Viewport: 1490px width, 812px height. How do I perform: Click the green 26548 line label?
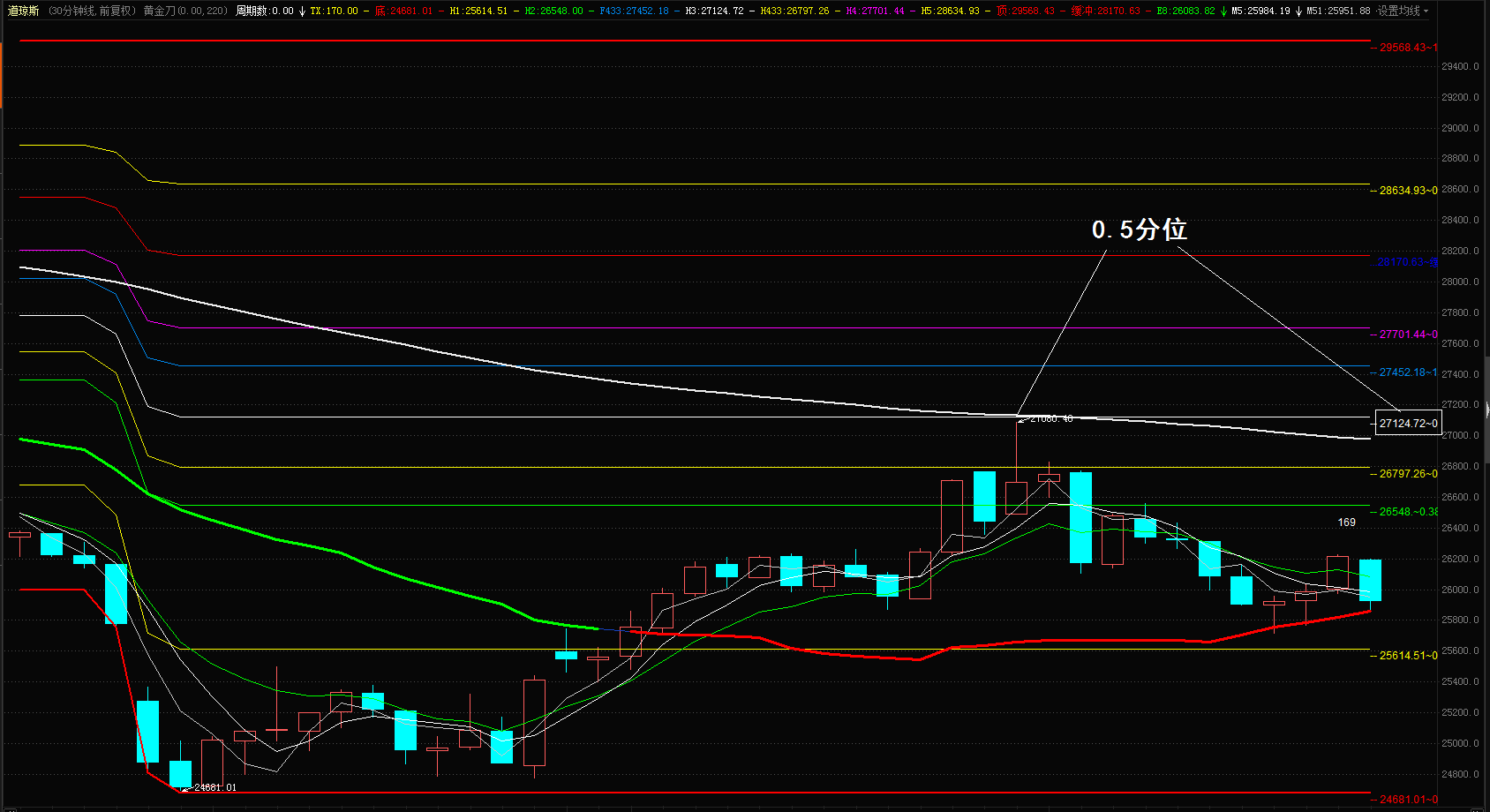1408,512
